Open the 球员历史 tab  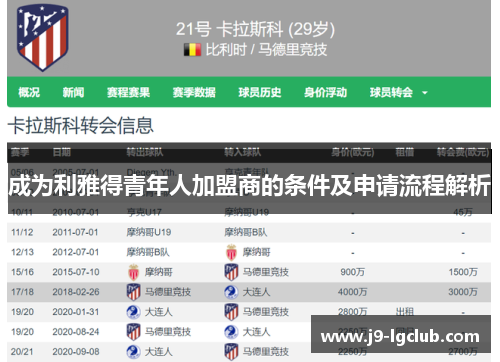[260, 92]
